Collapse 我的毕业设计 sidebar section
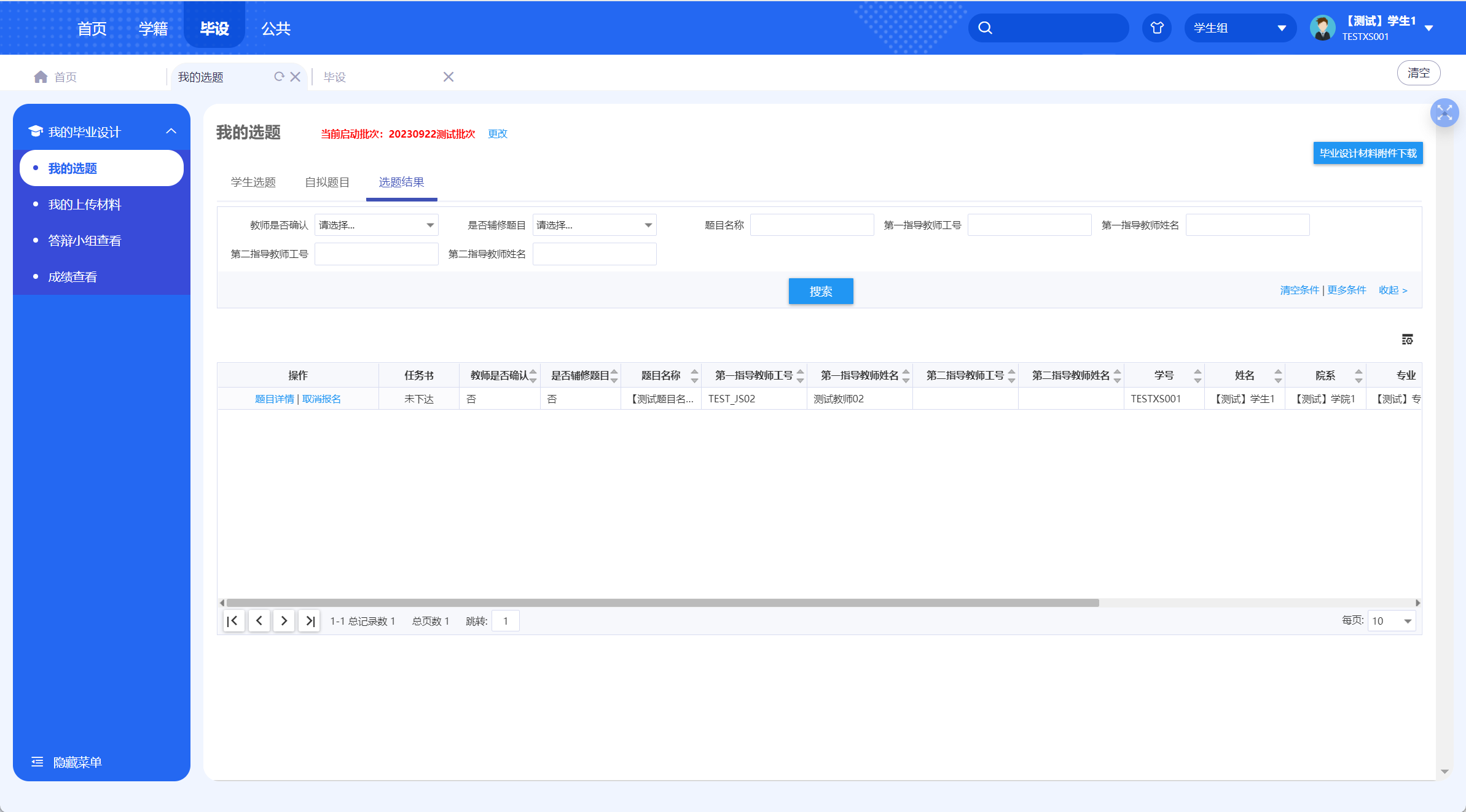Viewport: 1466px width, 812px height. 171,131
